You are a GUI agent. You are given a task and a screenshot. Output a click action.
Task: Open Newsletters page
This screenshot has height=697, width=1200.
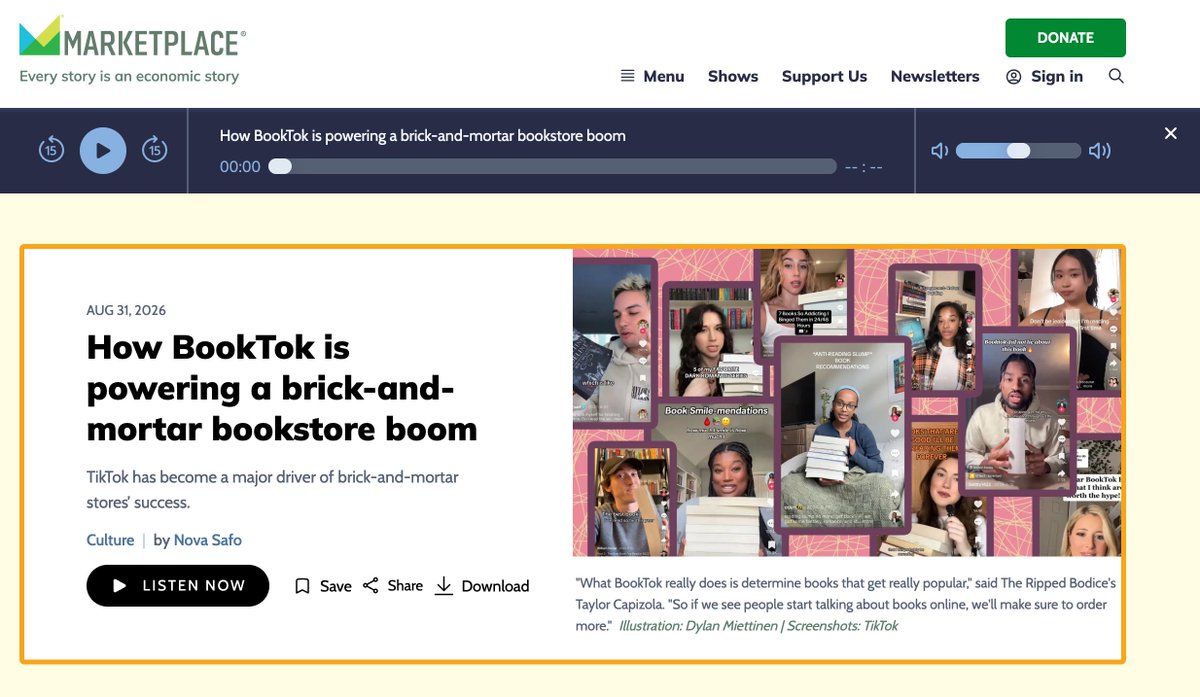point(935,76)
